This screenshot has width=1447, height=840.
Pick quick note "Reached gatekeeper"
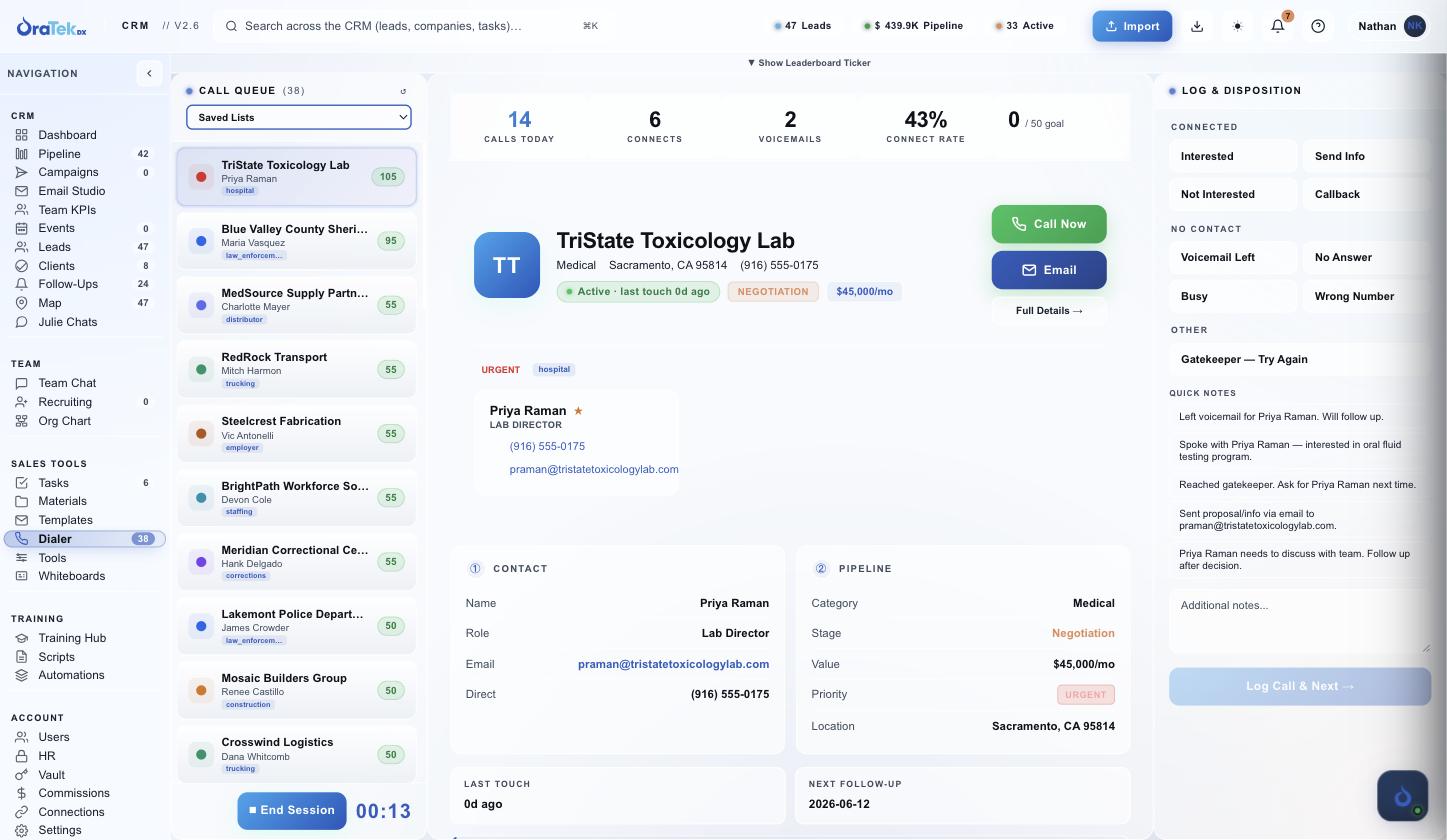tap(1300, 485)
